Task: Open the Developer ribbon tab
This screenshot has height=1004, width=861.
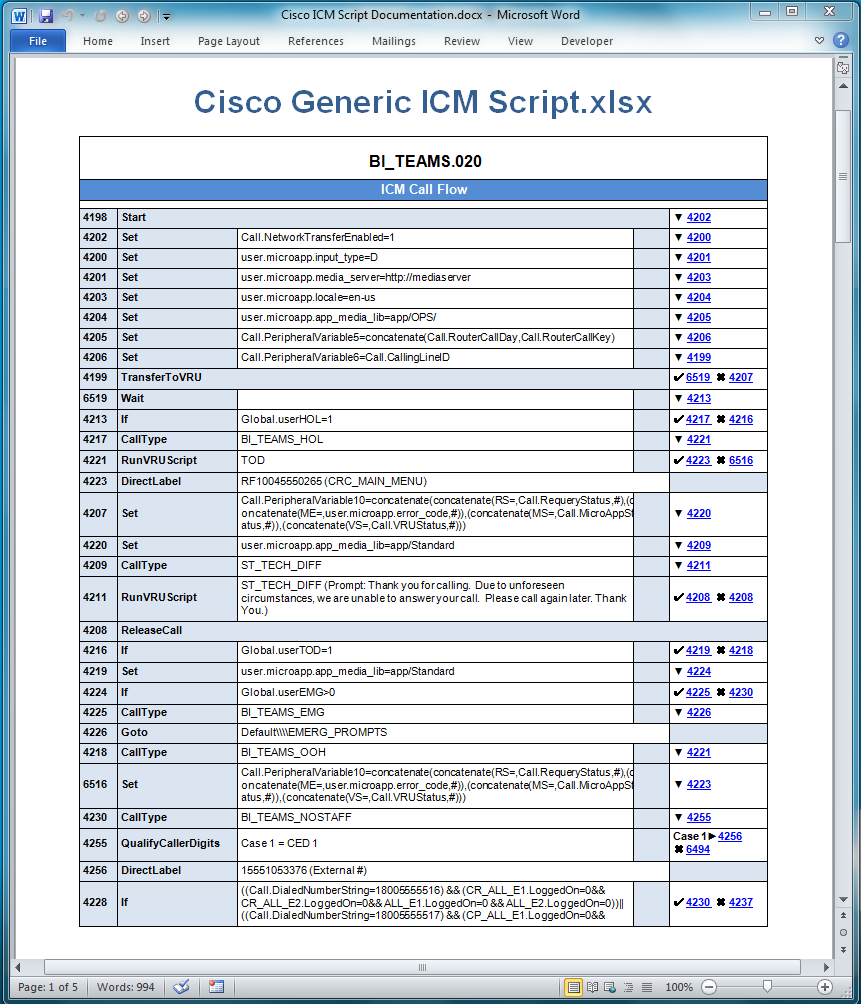Action: (x=587, y=41)
